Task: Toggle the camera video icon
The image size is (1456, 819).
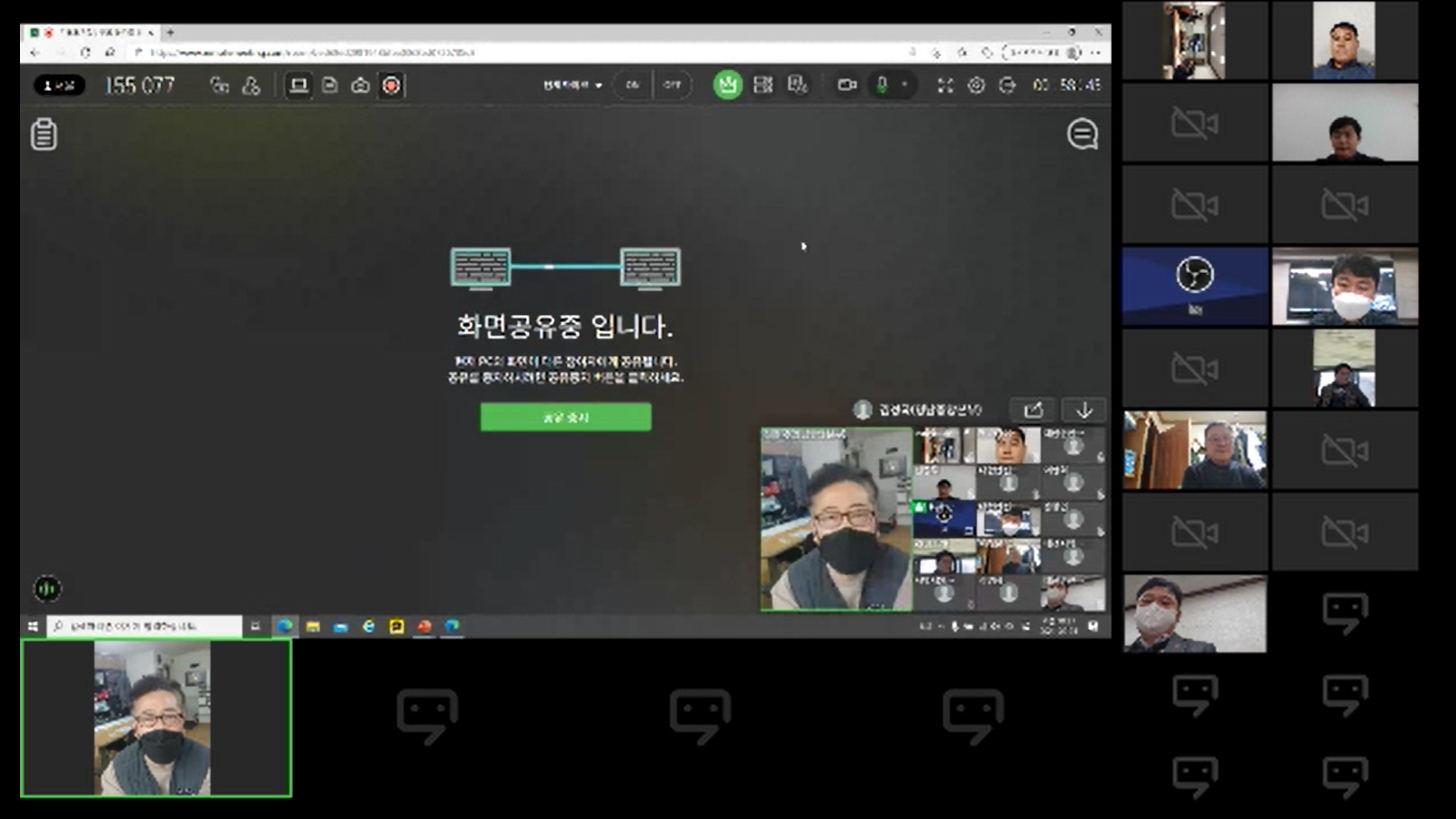Action: (847, 86)
